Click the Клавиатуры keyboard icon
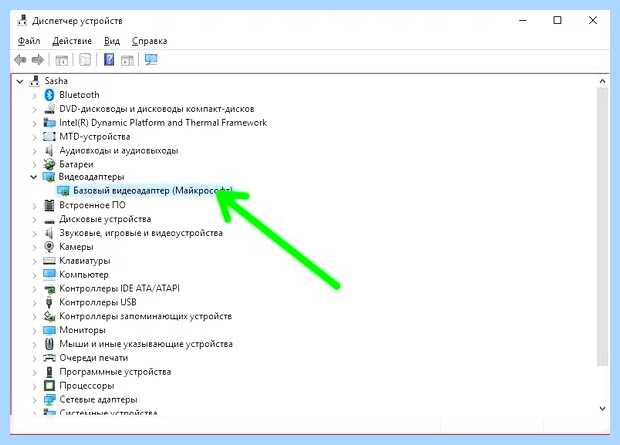Viewport: 620px width, 445px height. (x=49, y=261)
